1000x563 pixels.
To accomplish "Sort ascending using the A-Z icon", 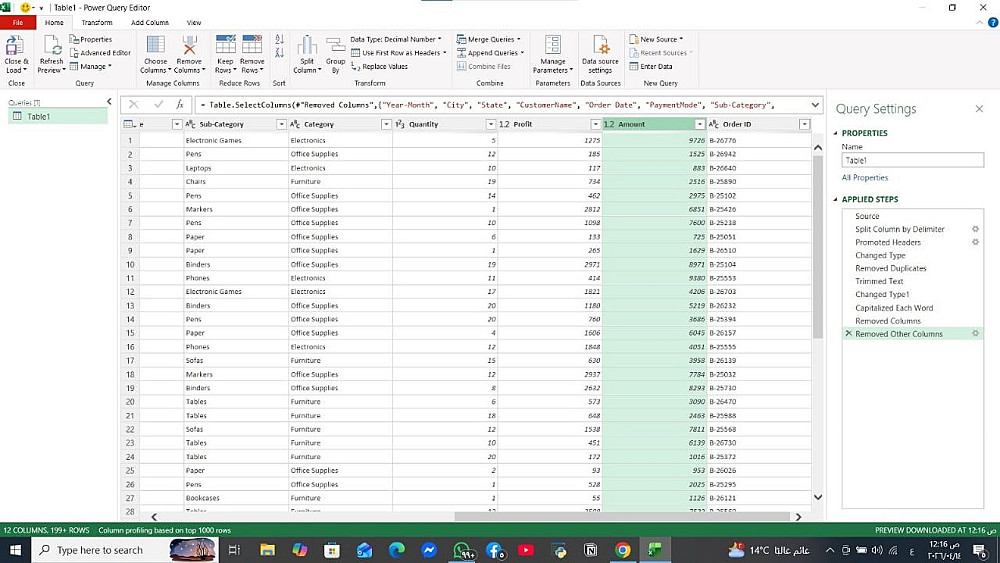I will pyautogui.click(x=279, y=40).
